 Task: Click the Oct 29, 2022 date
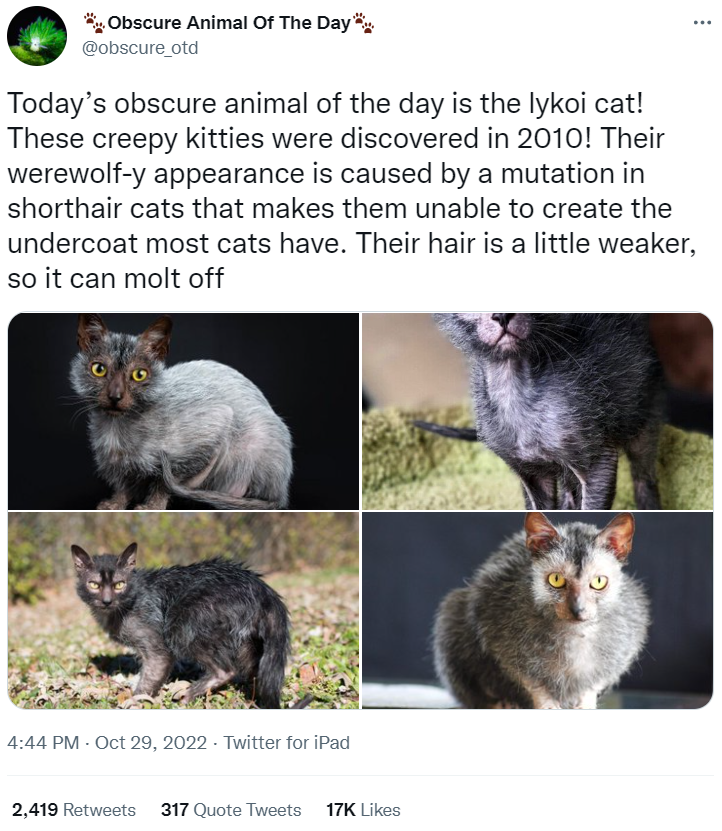click(151, 742)
